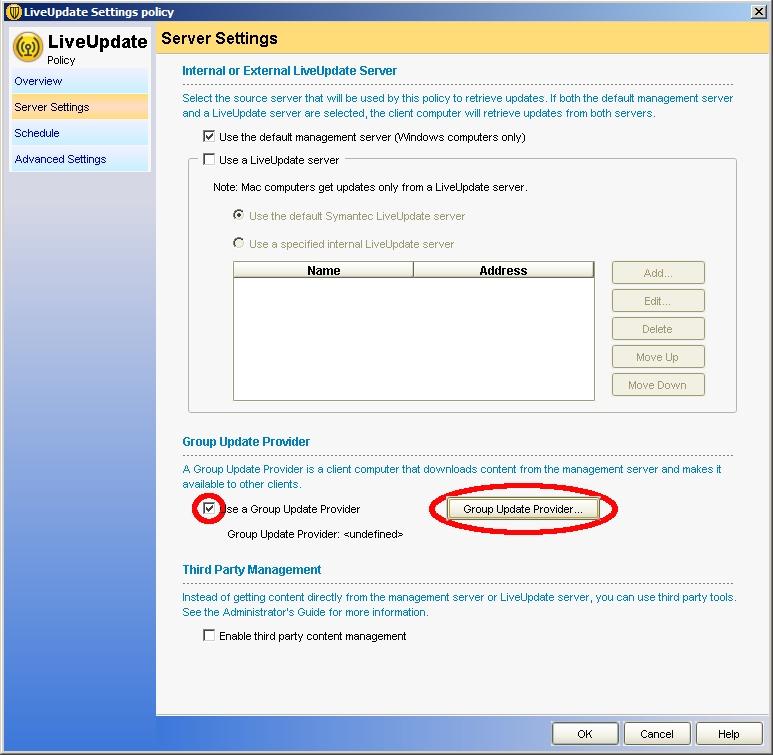Open the Group Update Provider... dialog
Image resolution: width=773 pixels, height=755 pixels.
523,509
